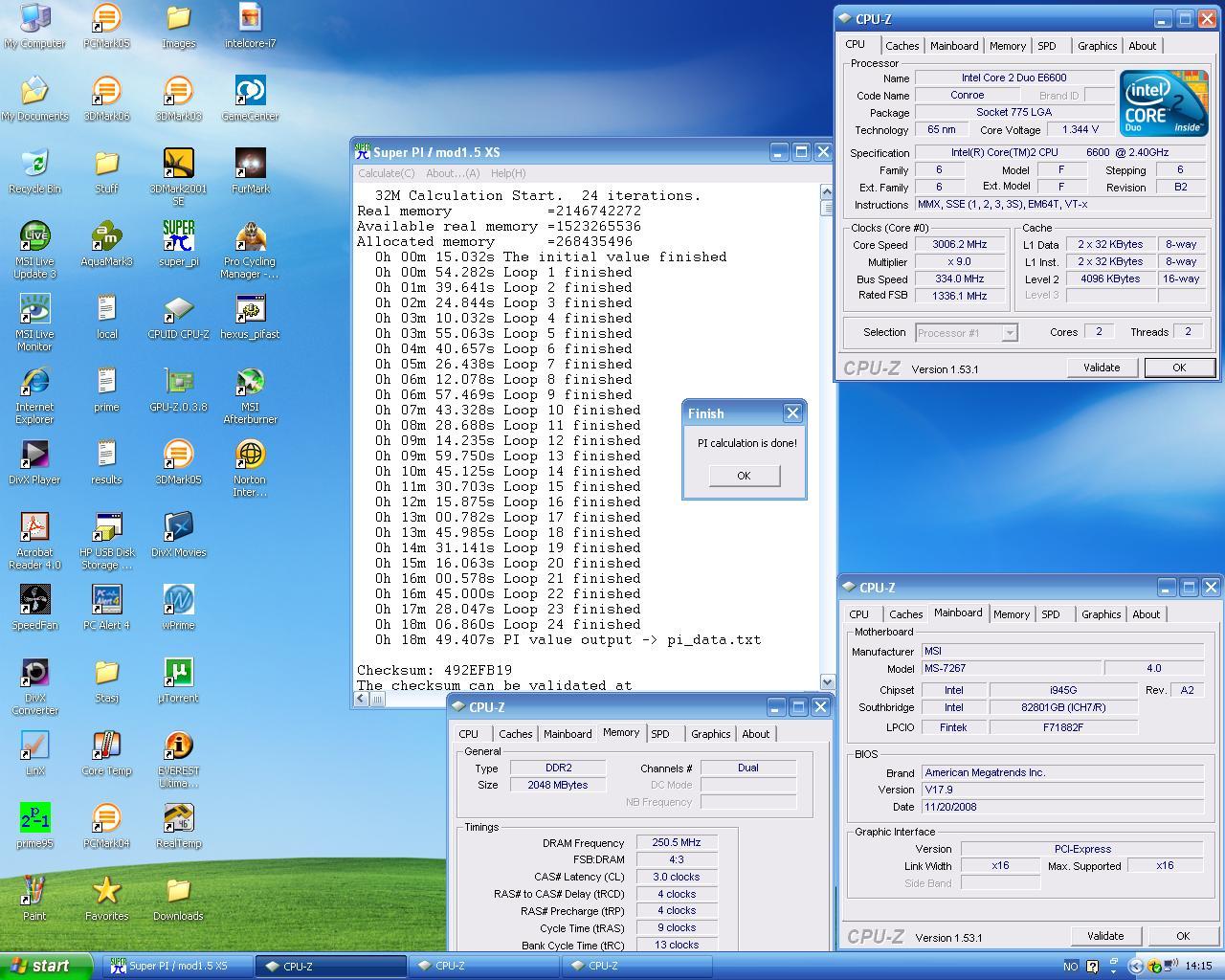
Task: Open MSI Live Update 3 icon
Action: (x=34, y=250)
